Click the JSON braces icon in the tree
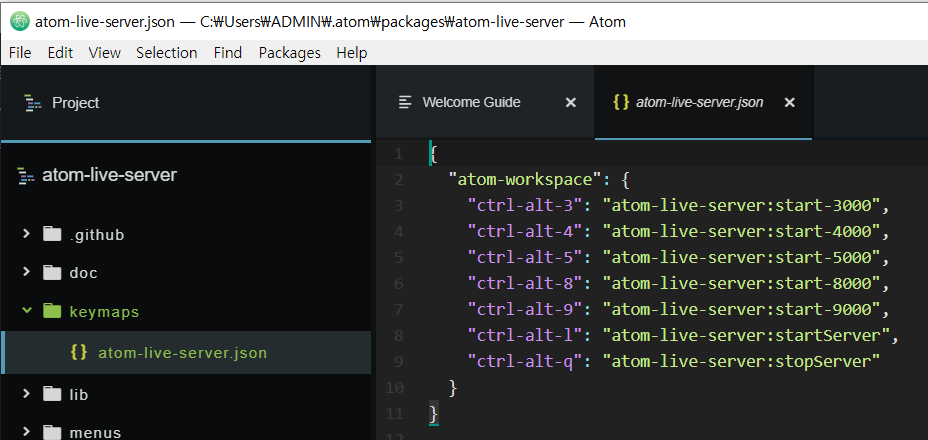 pyautogui.click(x=79, y=352)
